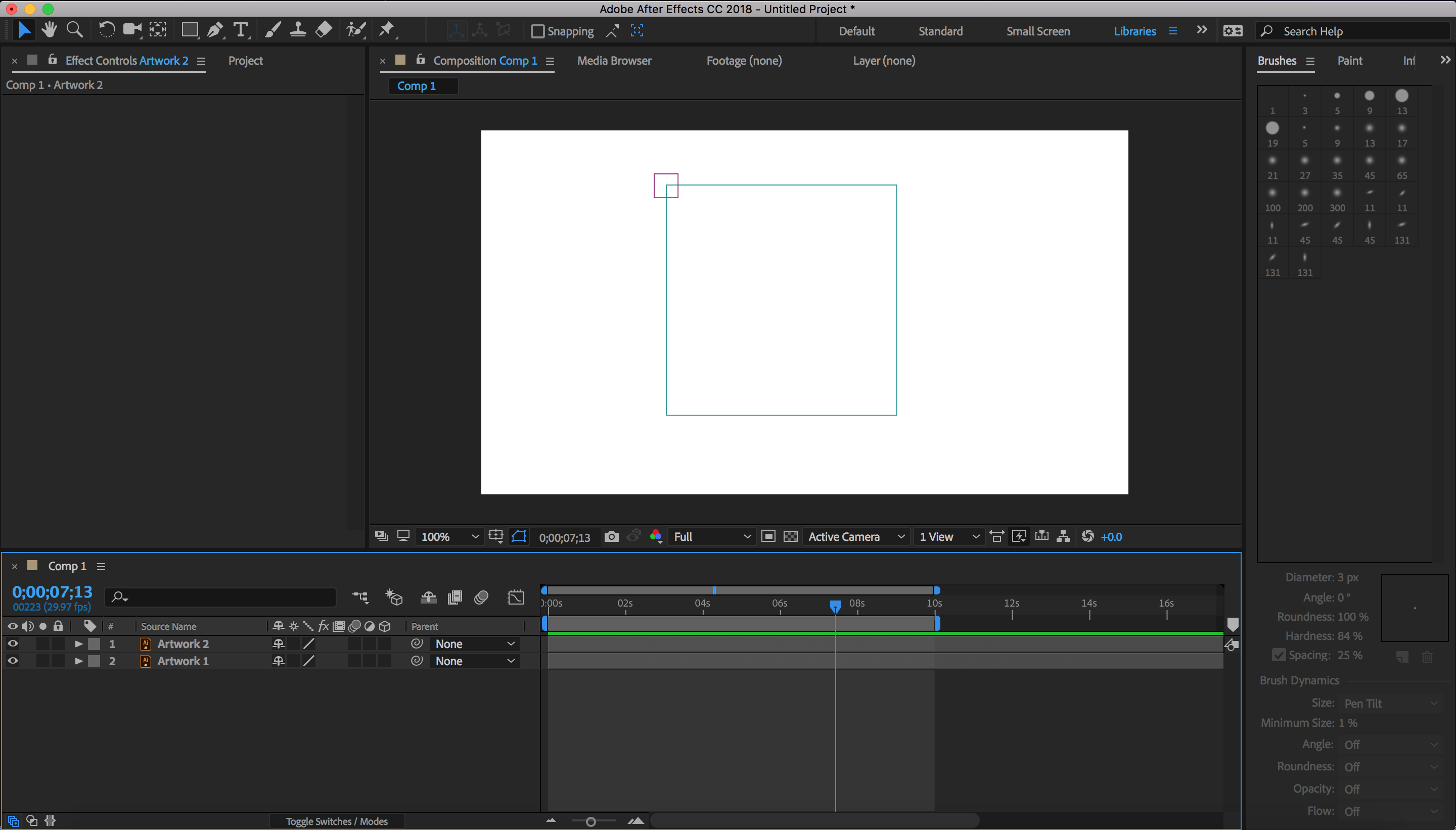Viewport: 1456px width, 830px height.
Task: Open the Full resolution dropdown
Action: coord(711,537)
